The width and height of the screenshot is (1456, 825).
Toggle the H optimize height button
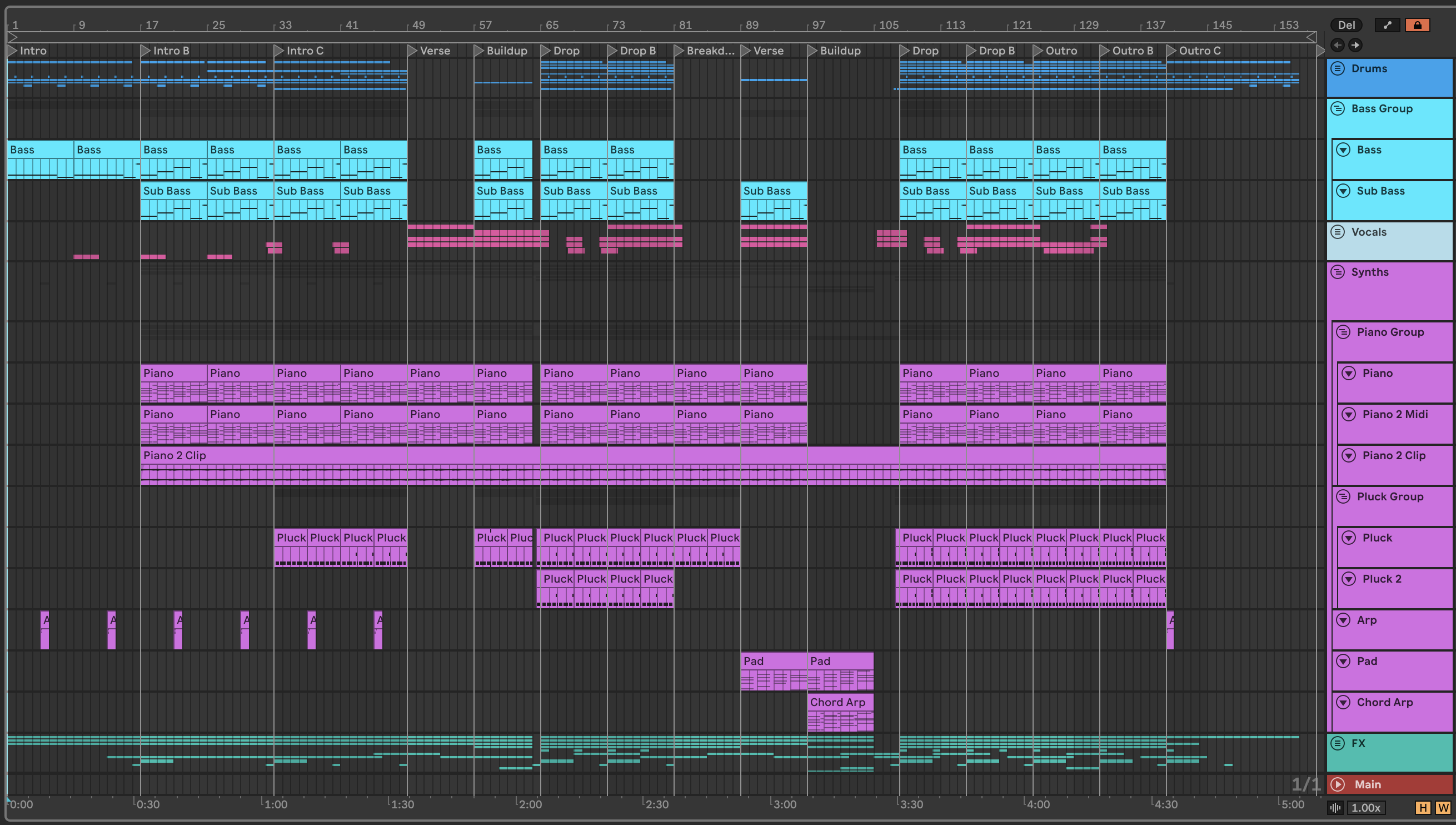coord(1423,808)
